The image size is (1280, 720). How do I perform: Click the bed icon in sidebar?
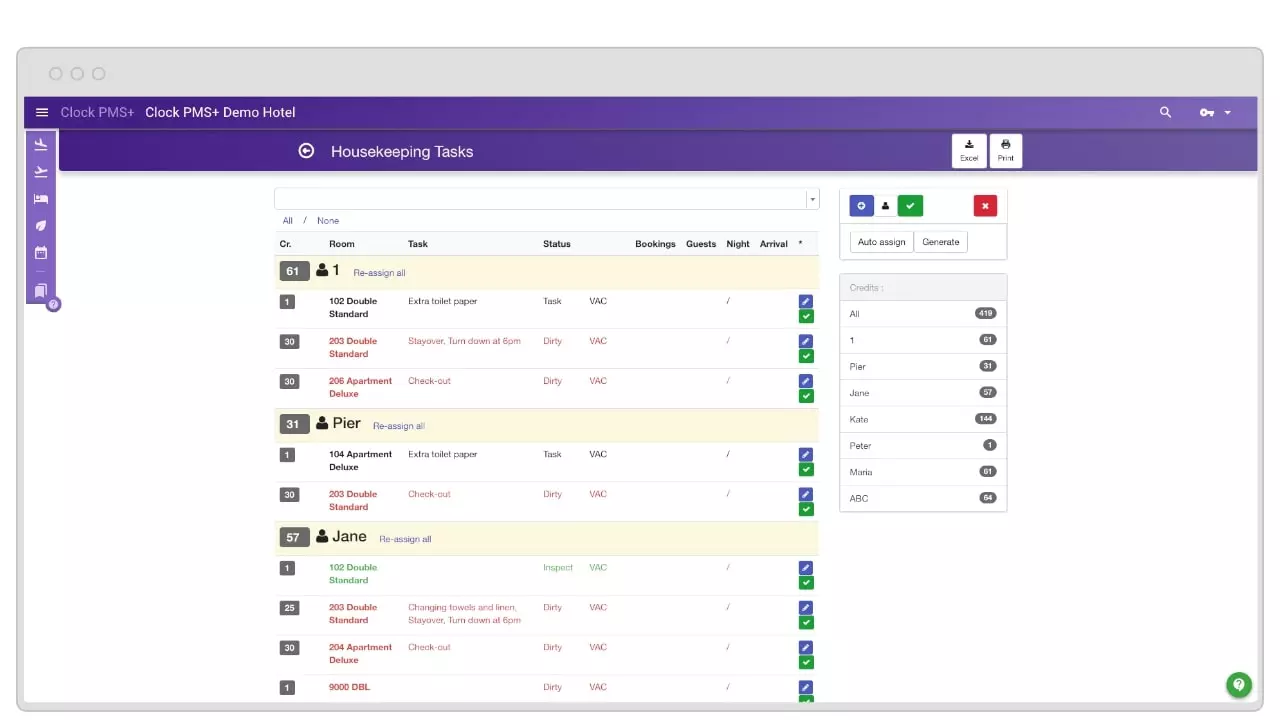41,199
